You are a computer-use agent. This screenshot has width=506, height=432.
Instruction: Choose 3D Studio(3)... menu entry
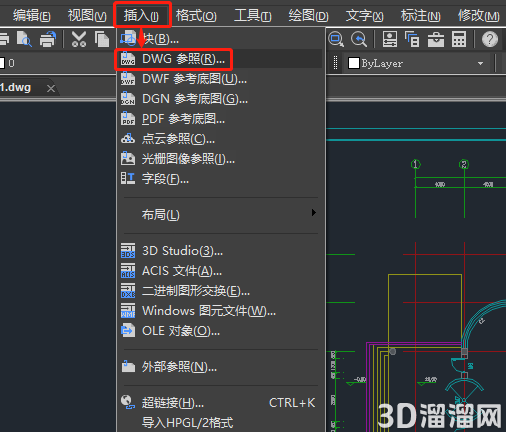221,251
